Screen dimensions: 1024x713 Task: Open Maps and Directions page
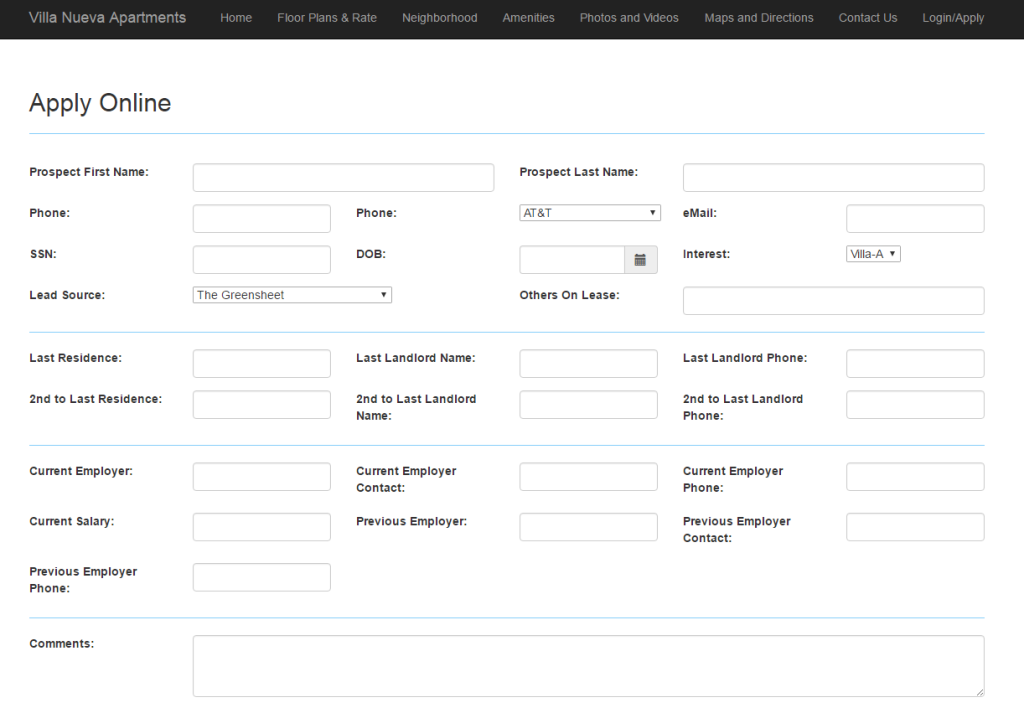759,18
